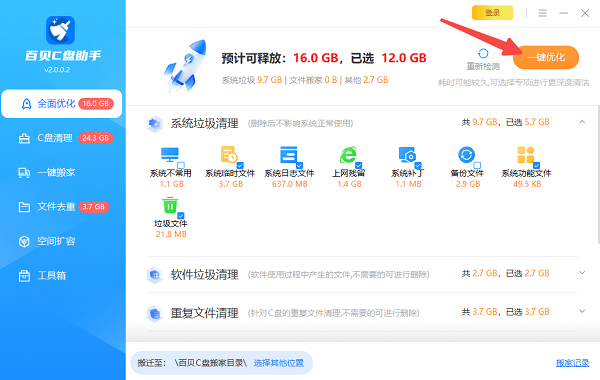
Task: Uncheck the 系统功能文件 checkbox
Action: [536, 165]
